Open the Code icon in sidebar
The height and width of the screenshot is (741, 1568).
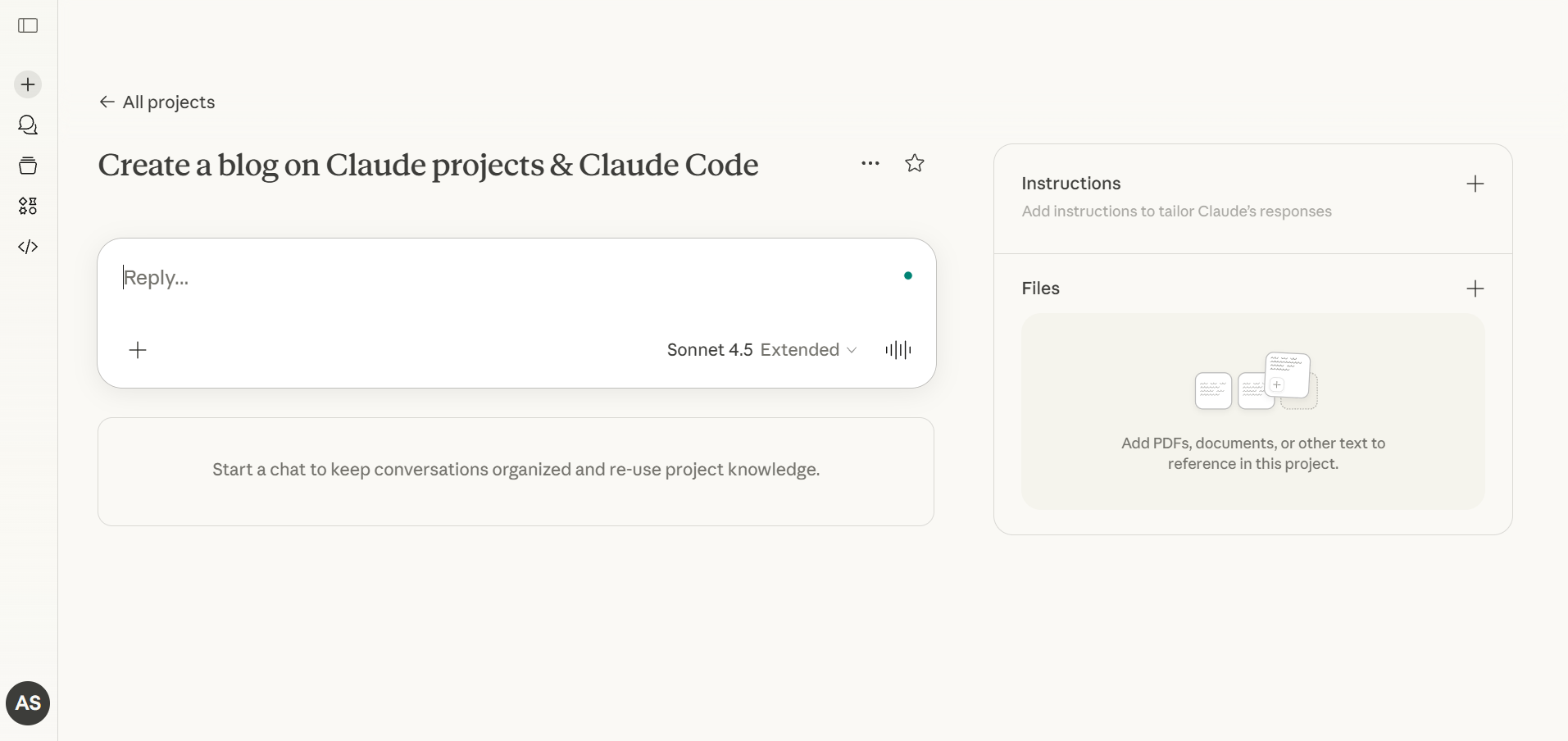pyautogui.click(x=28, y=247)
